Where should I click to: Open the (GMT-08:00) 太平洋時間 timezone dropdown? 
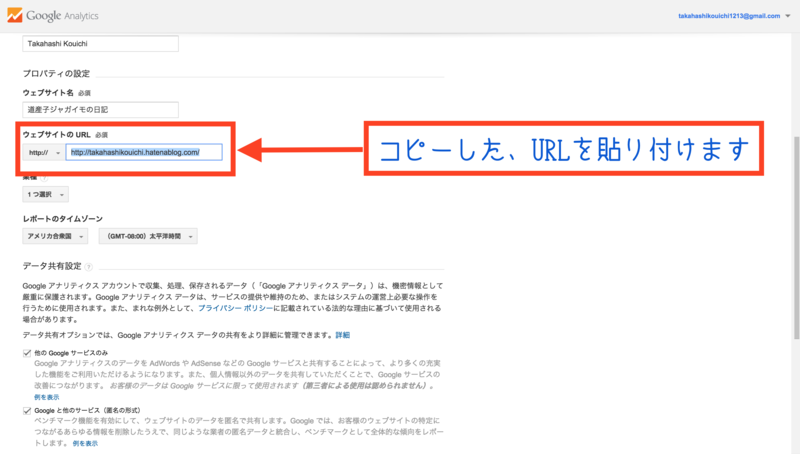click(x=148, y=236)
